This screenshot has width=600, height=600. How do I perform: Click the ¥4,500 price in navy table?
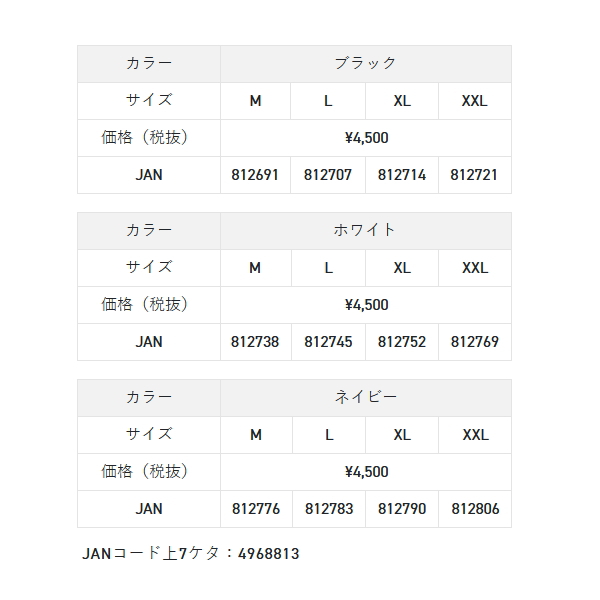(x=366, y=472)
